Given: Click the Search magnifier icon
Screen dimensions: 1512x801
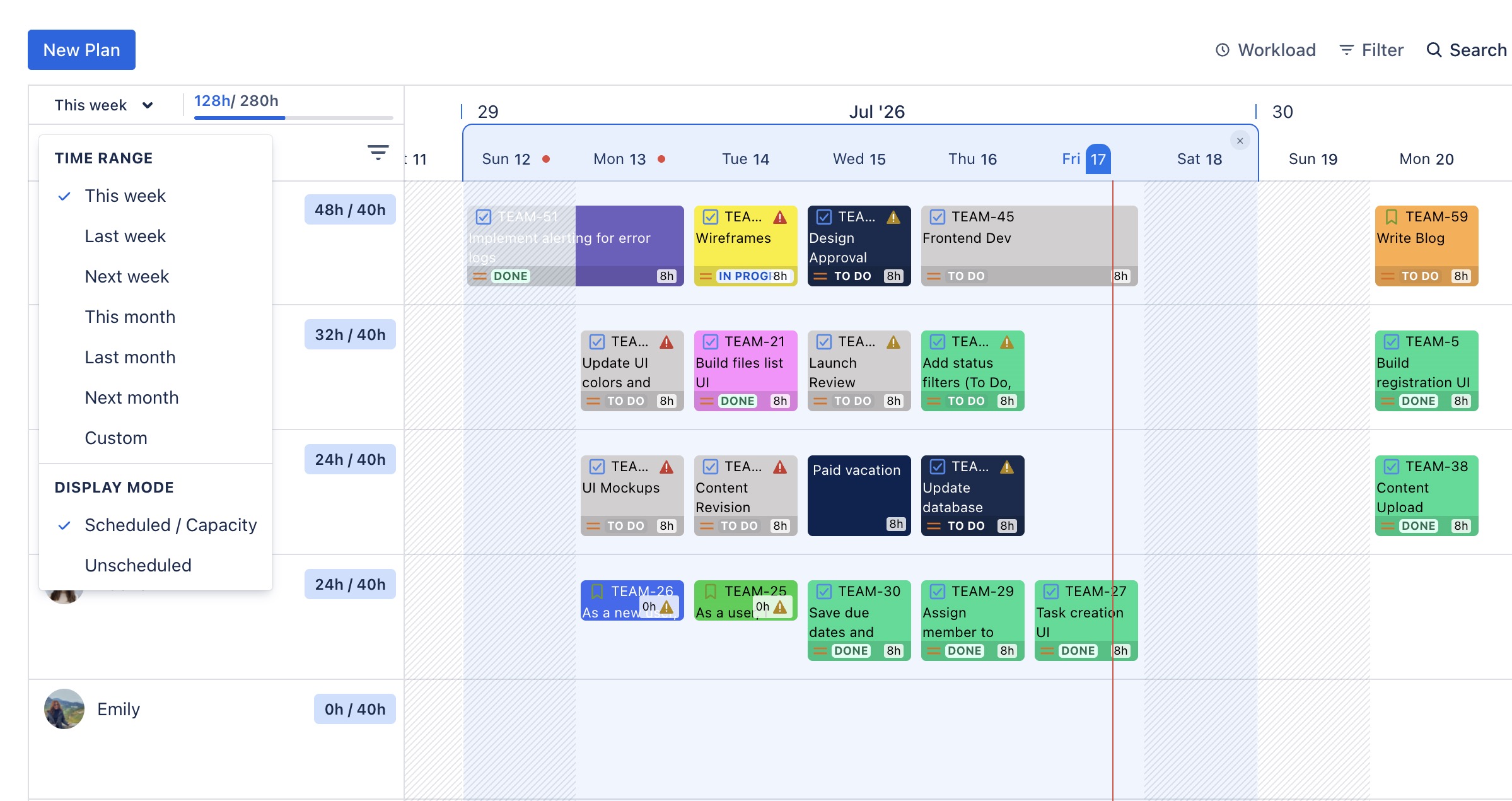Looking at the screenshot, I should click(x=1434, y=50).
